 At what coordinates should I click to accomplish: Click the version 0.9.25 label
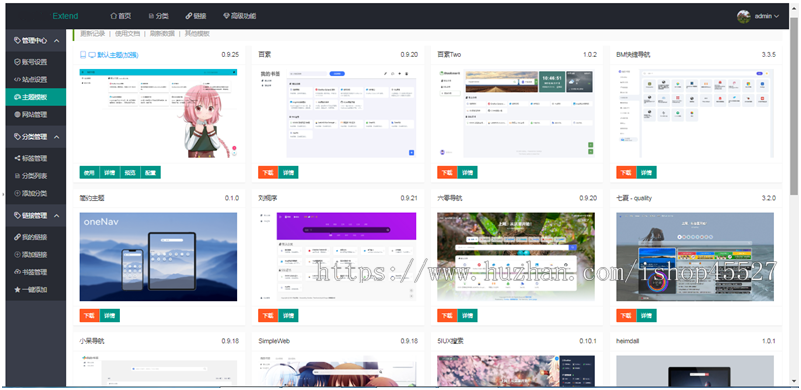230,55
